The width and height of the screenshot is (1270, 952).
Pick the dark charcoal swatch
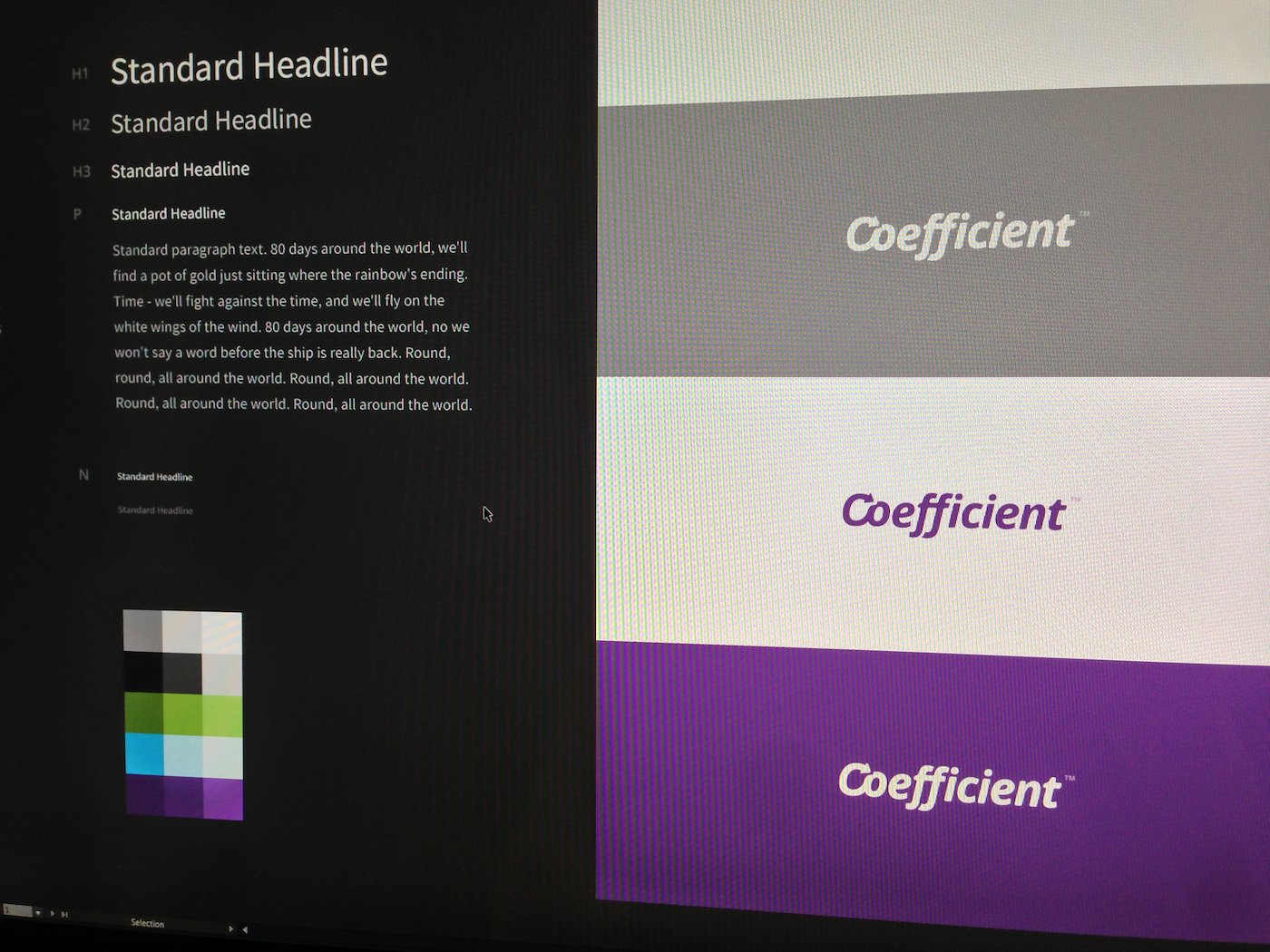pyautogui.click(x=182, y=673)
